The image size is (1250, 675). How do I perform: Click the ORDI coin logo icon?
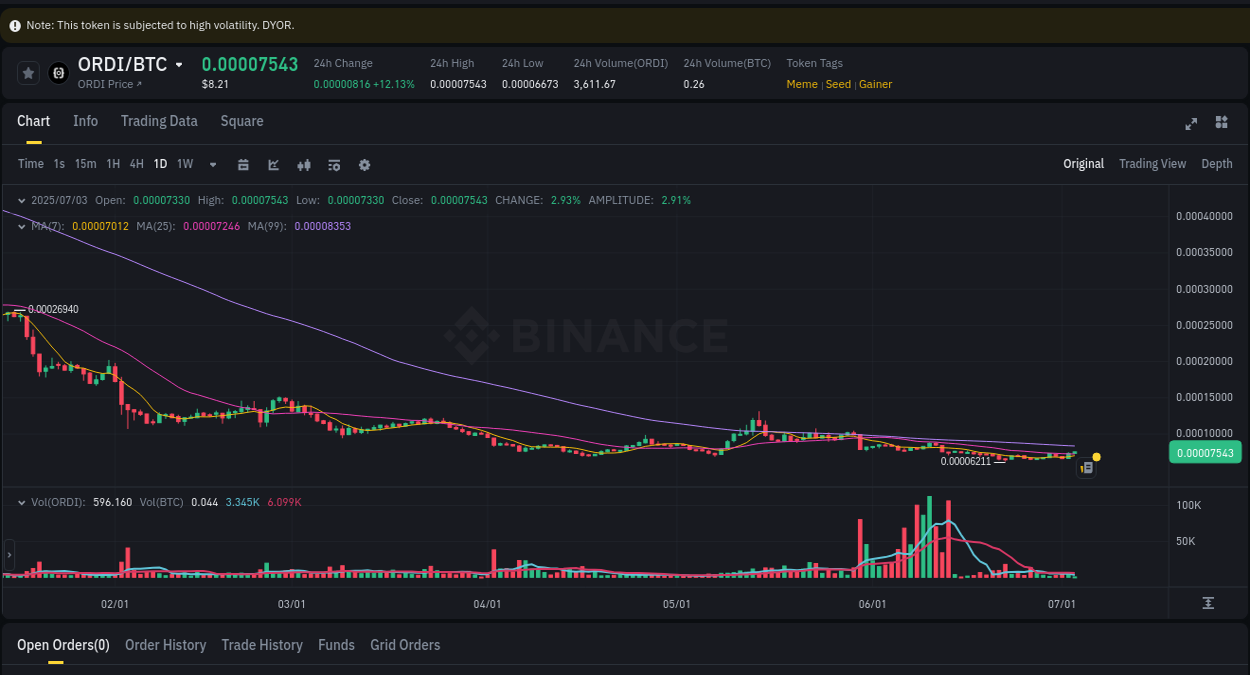(x=57, y=72)
